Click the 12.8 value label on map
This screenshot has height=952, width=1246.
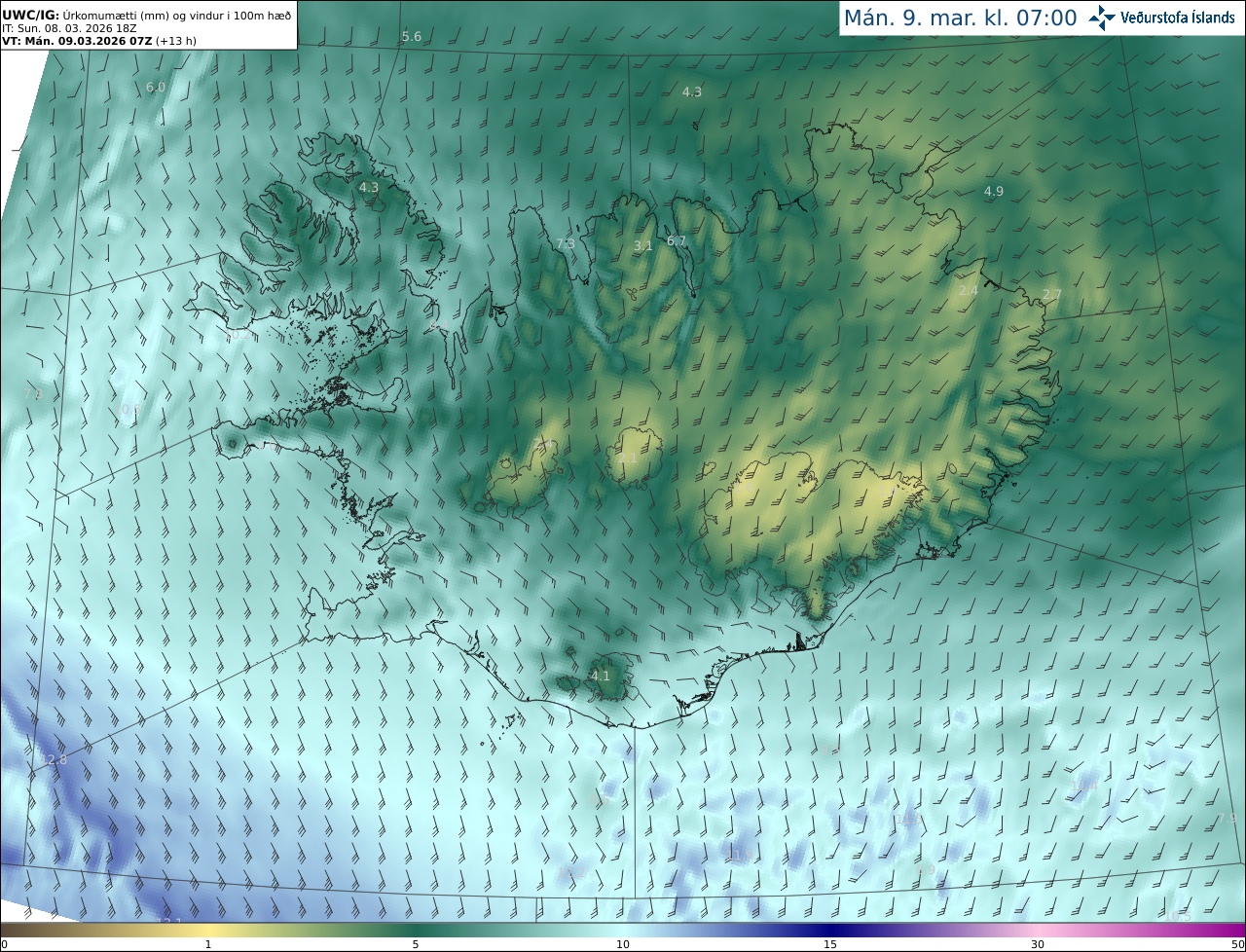(55, 759)
